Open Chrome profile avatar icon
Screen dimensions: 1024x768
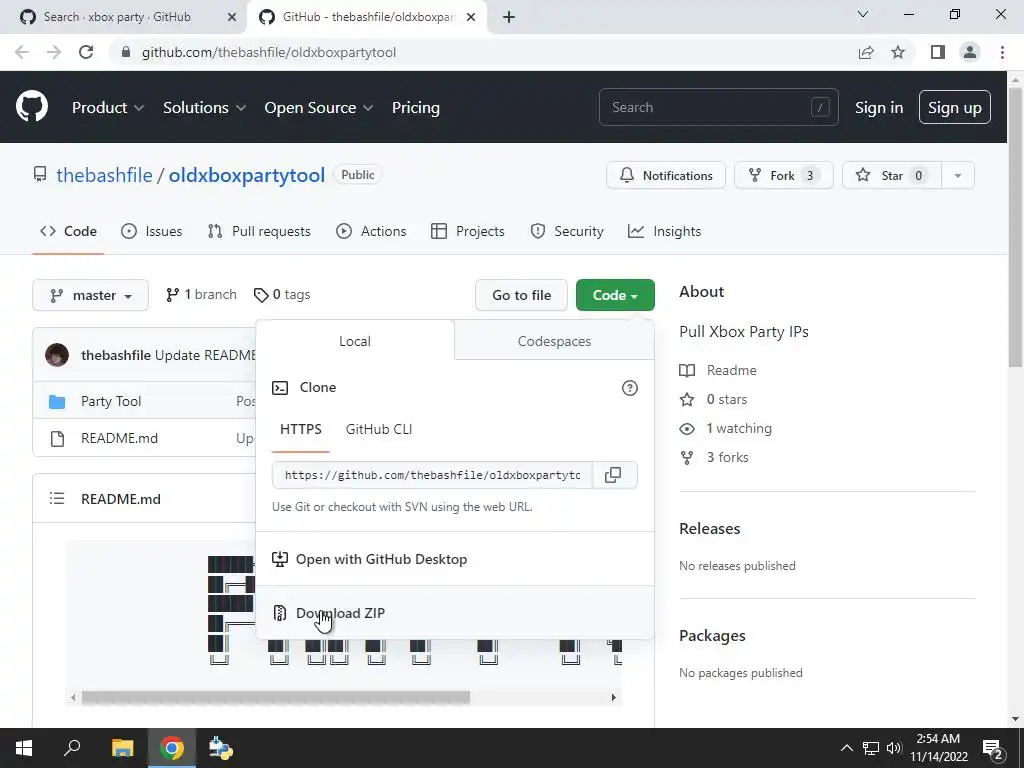pyautogui.click(x=970, y=52)
